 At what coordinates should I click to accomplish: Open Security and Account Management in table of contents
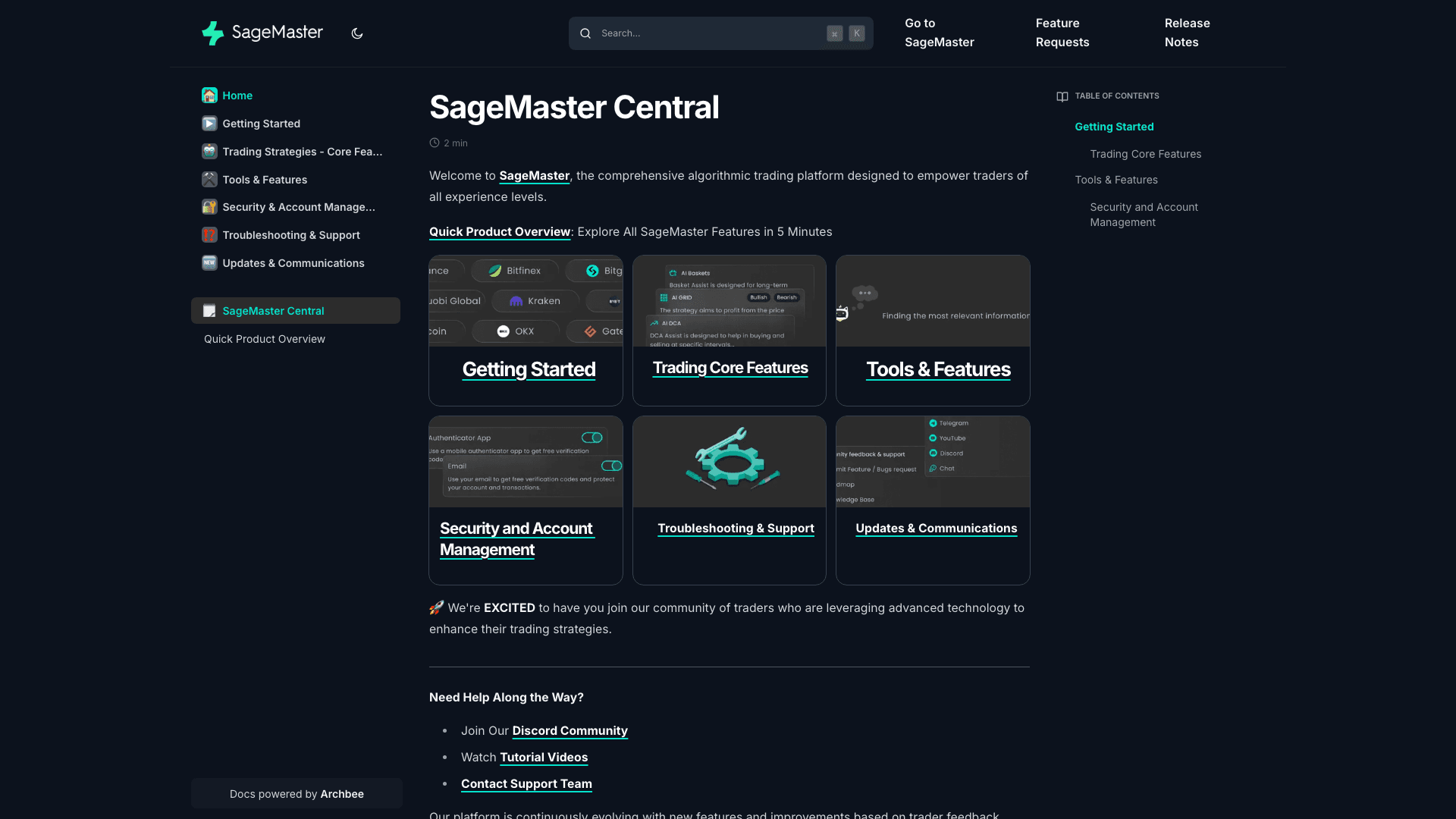tap(1144, 215)
